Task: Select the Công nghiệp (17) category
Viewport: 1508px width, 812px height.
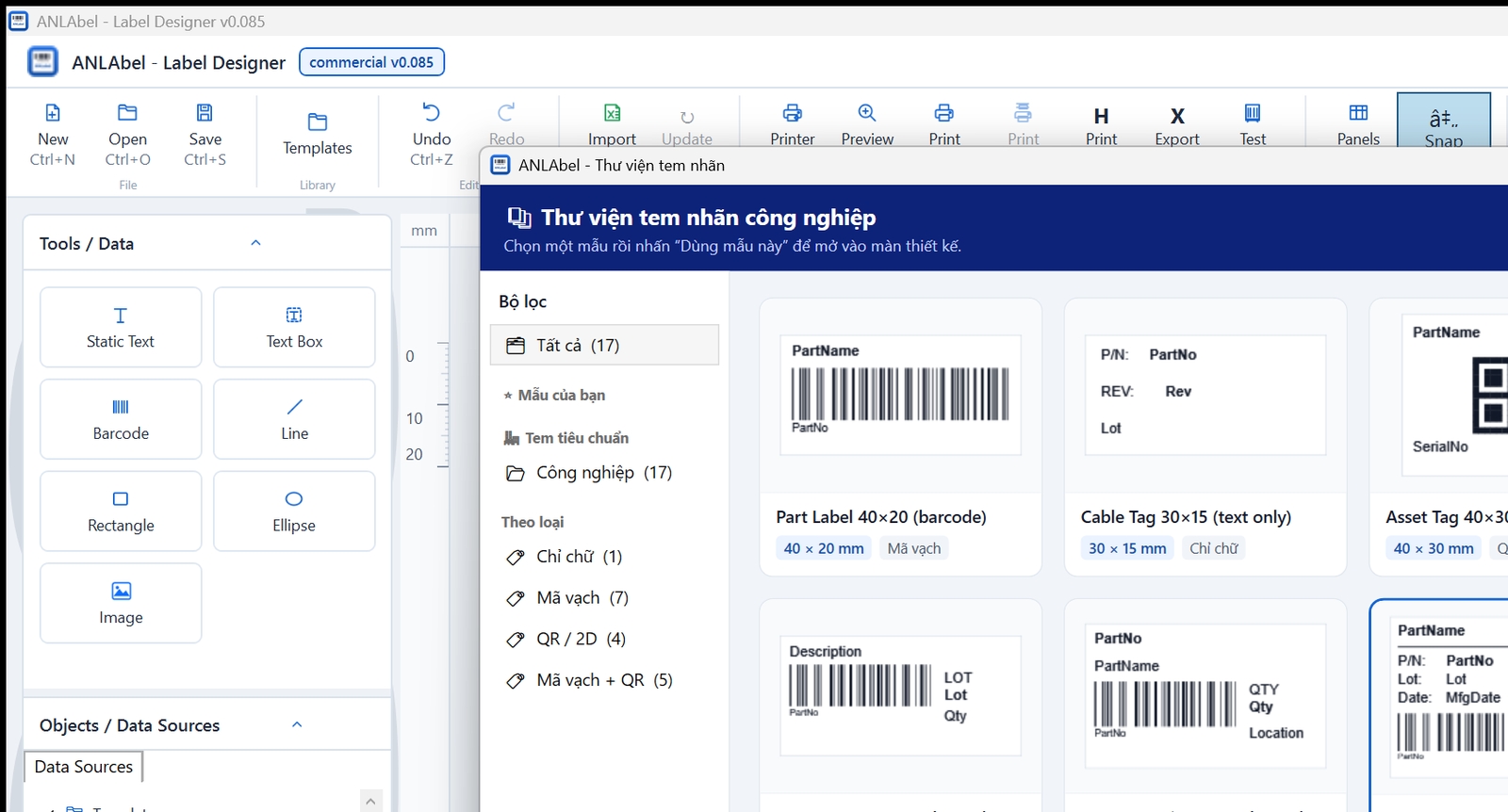Action: [604, 472]
